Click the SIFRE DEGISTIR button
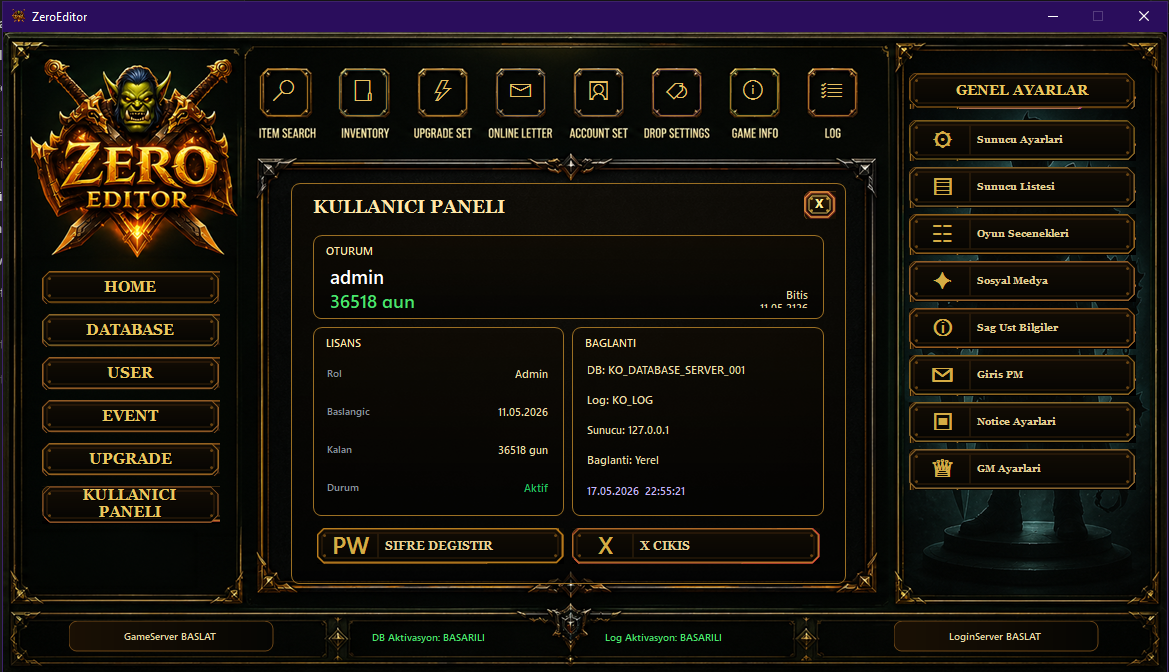Screen dimensions: 1169x672 pyautogui.click(x=440, y=546)
